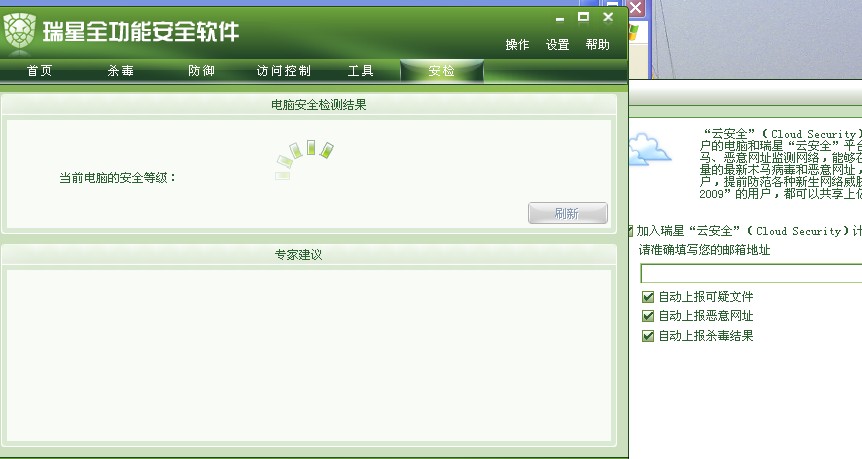The height and width of the screenshot is (459, 862).
Task: Click the security level loading indicator
Action: 304,159
